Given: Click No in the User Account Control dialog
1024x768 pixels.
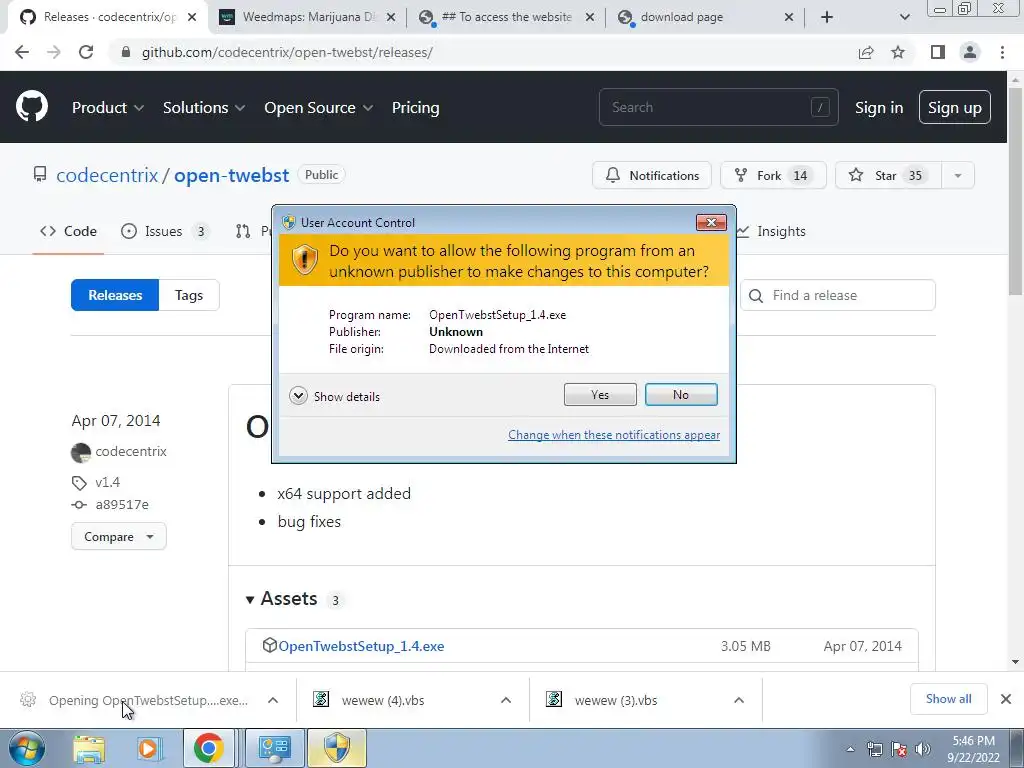Looking at the screenshot, I should click(x=681, y=394).
